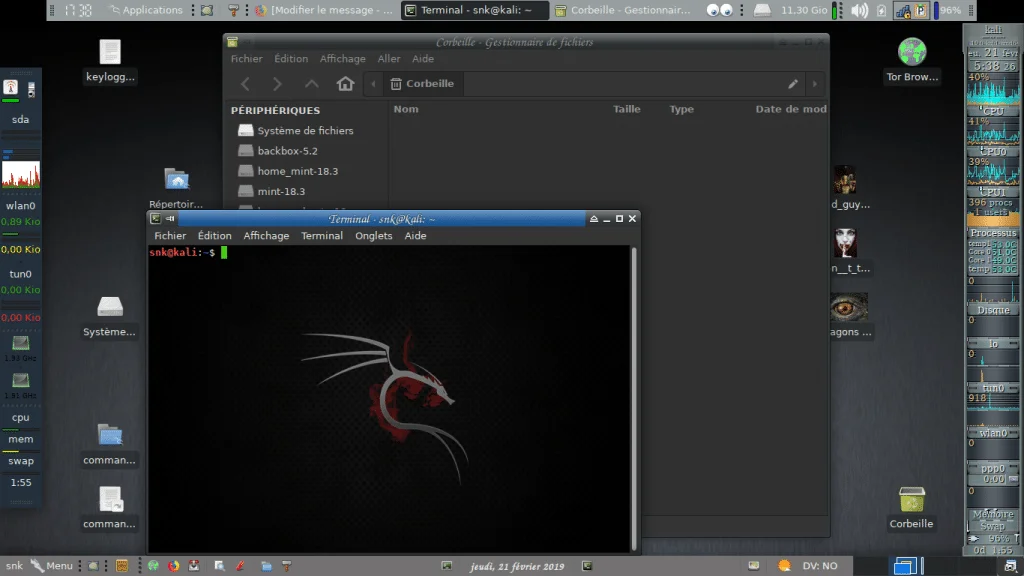Open the Fichier menu in the Terminal
Viewport: 1024px width, 576px height.
170,236
